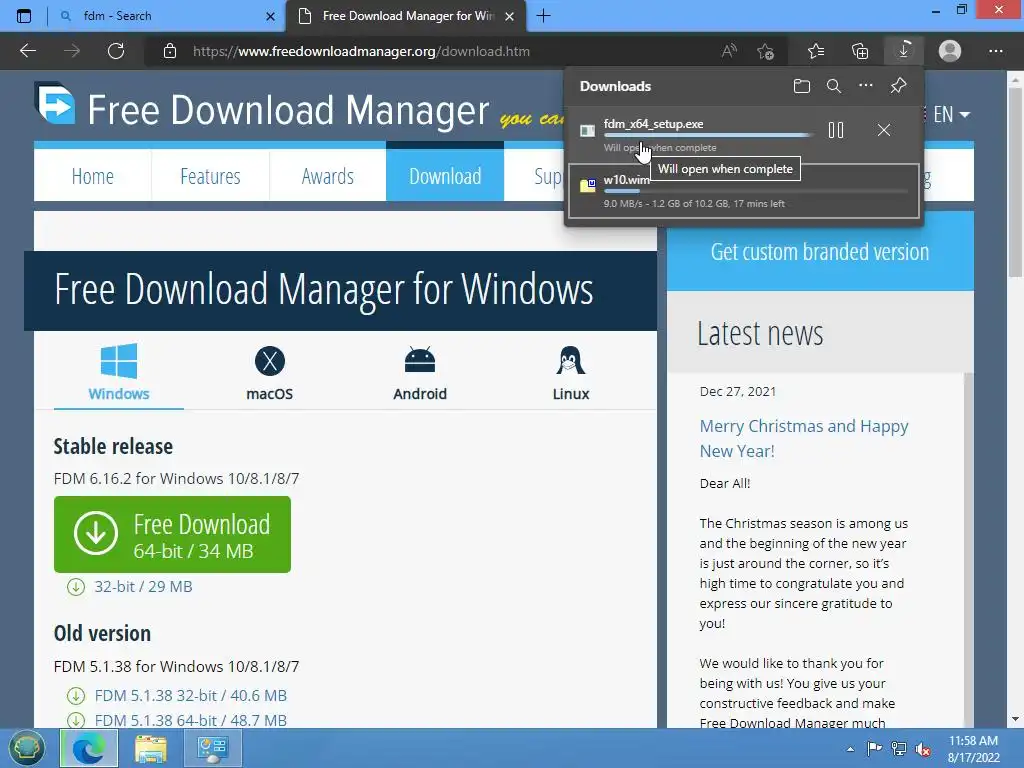The width and height of the screenshot is (1024, 768).
Task: Close the Free Download Manager tab
Action: pyautogui.click(x=510, y=16)
